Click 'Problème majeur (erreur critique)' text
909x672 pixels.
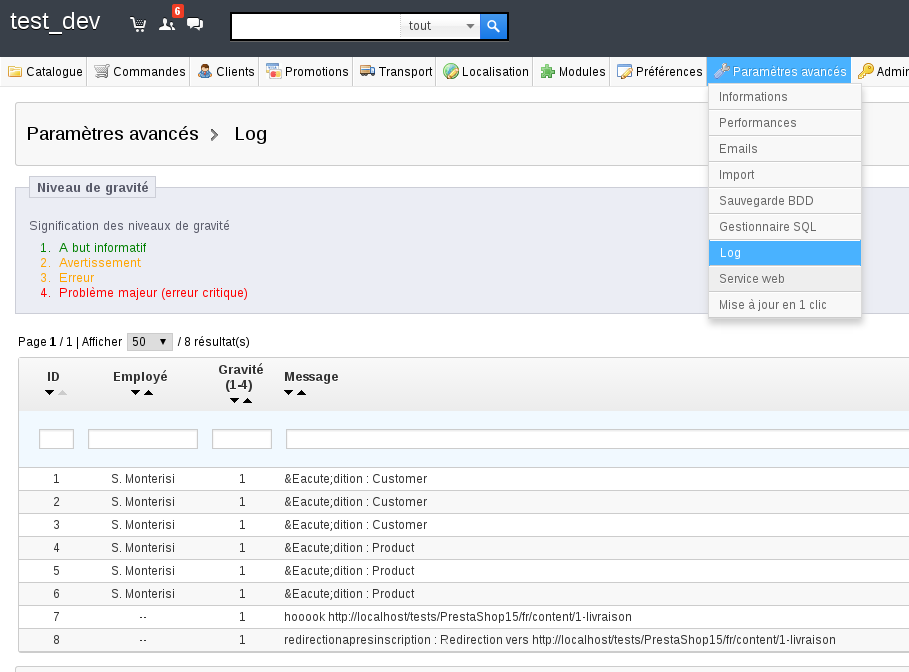[x=154, y=293]
